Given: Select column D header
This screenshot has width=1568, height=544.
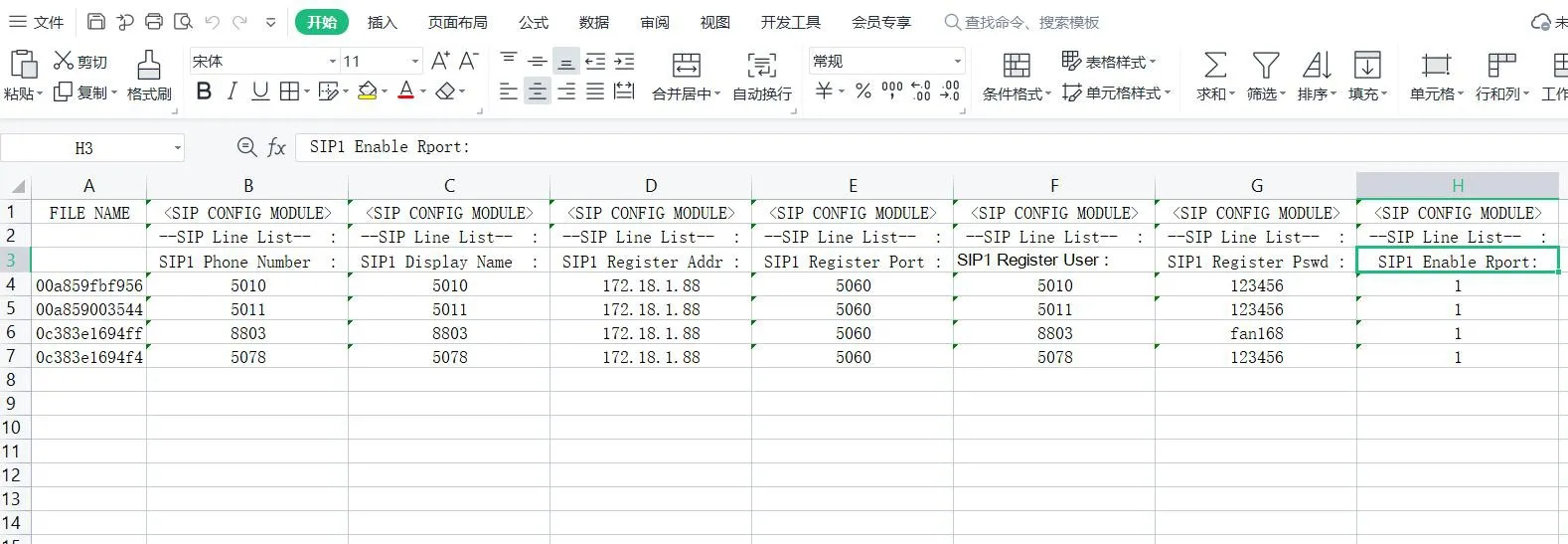Looking at the screenshot, I should pos(651,186).
